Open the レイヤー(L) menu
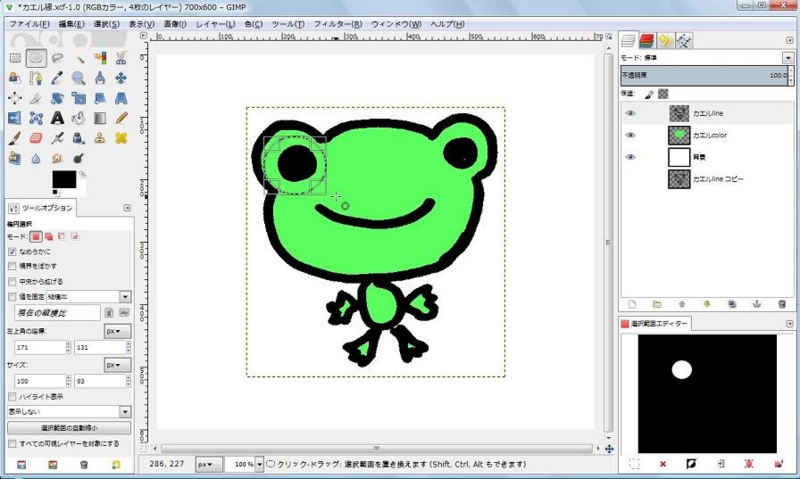Image resolution: width=800 pixels, height=479 pixels. (x=216, y=24)
